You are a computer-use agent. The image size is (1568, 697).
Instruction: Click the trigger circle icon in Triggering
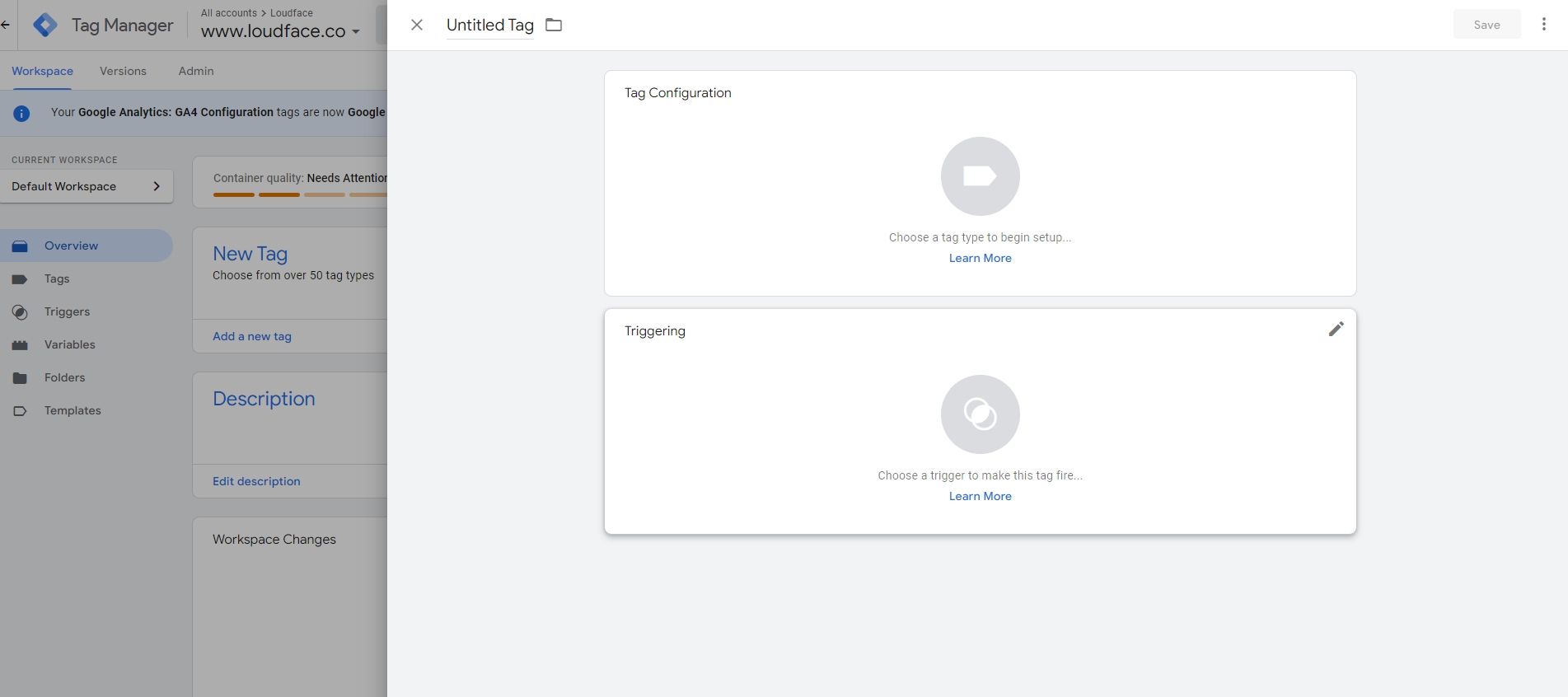tap(980, 414)
